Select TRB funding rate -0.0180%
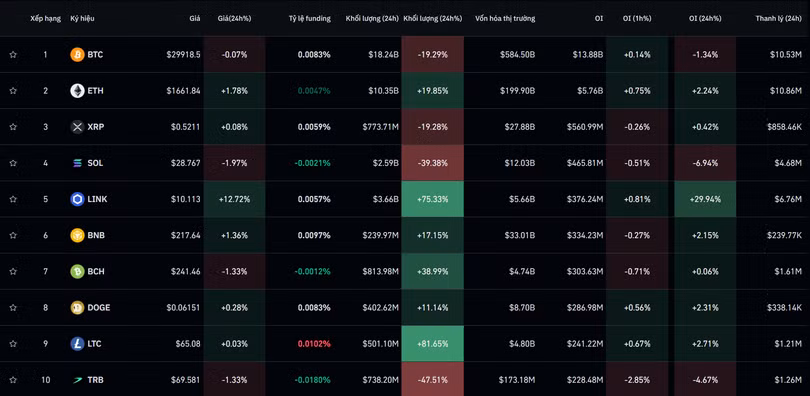 pos(313,380)
